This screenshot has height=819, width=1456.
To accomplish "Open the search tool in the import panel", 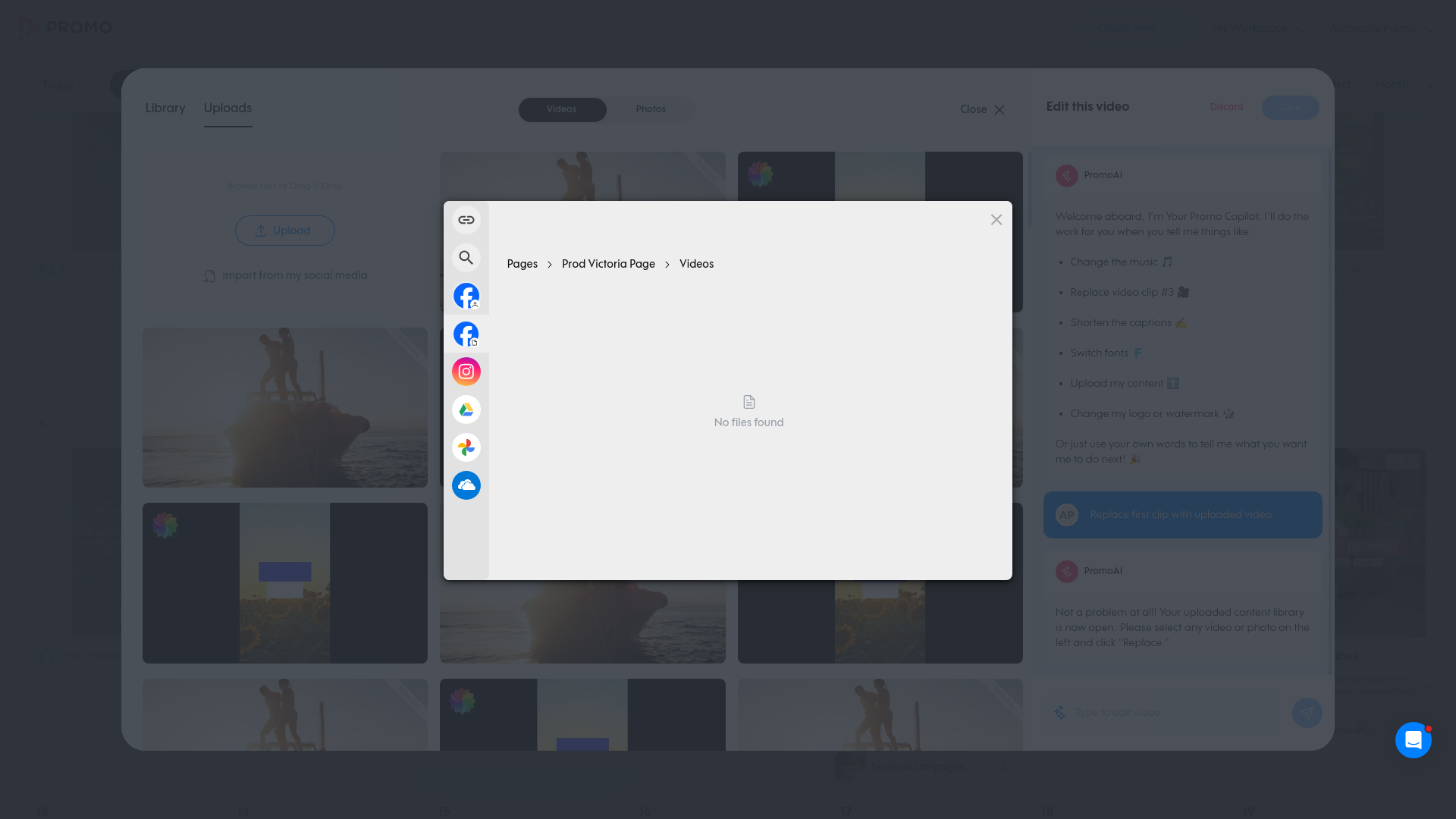I will pyautogui.click(x=466, y=257).
